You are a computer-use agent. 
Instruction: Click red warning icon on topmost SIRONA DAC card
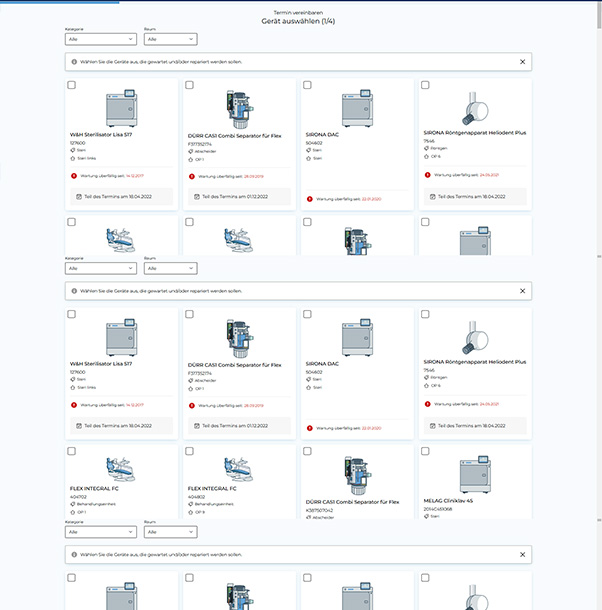point(310,199)
